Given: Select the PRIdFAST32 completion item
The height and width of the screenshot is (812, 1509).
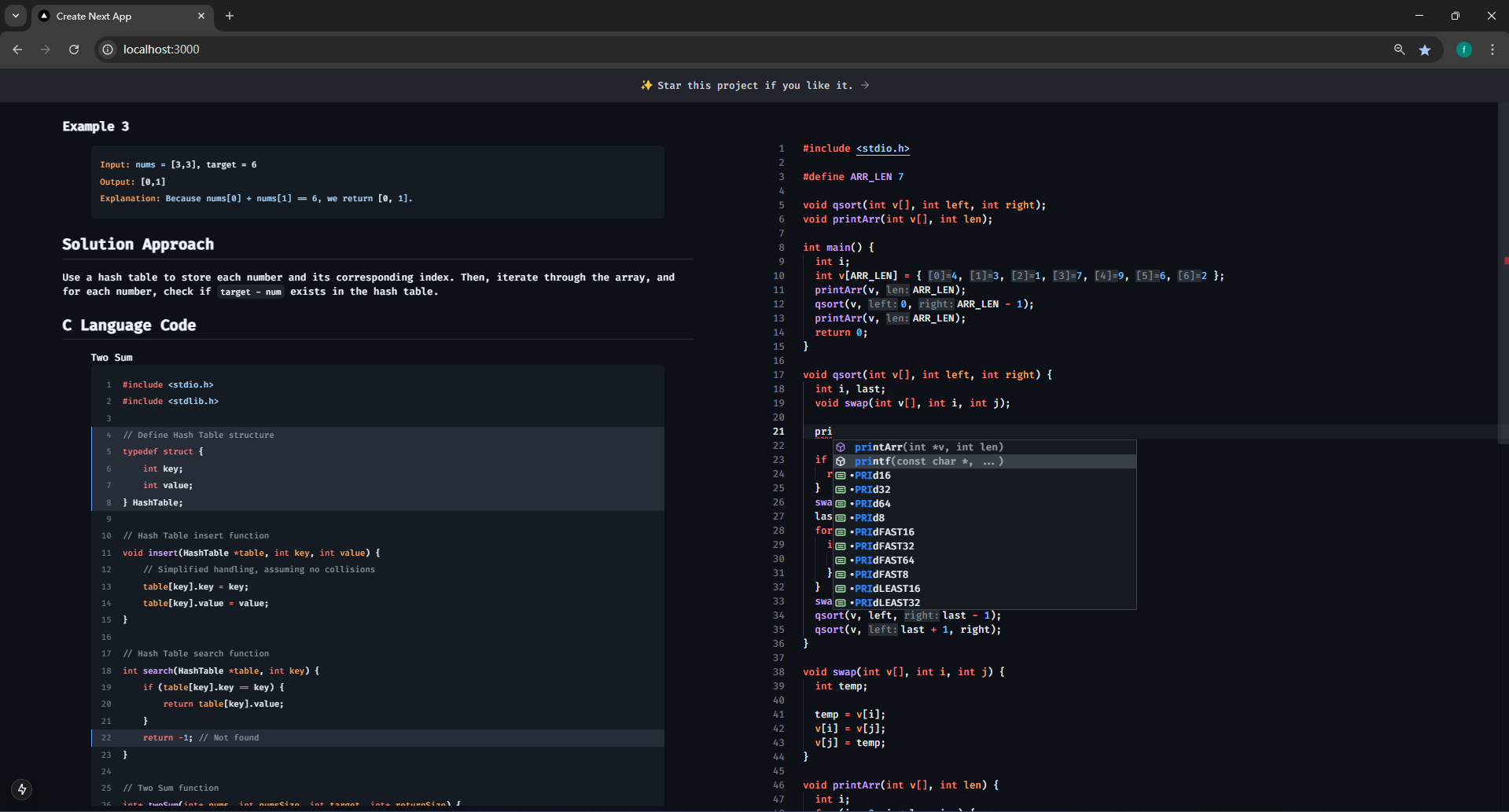Looking at the screenshot, I should tap(885, 546).
